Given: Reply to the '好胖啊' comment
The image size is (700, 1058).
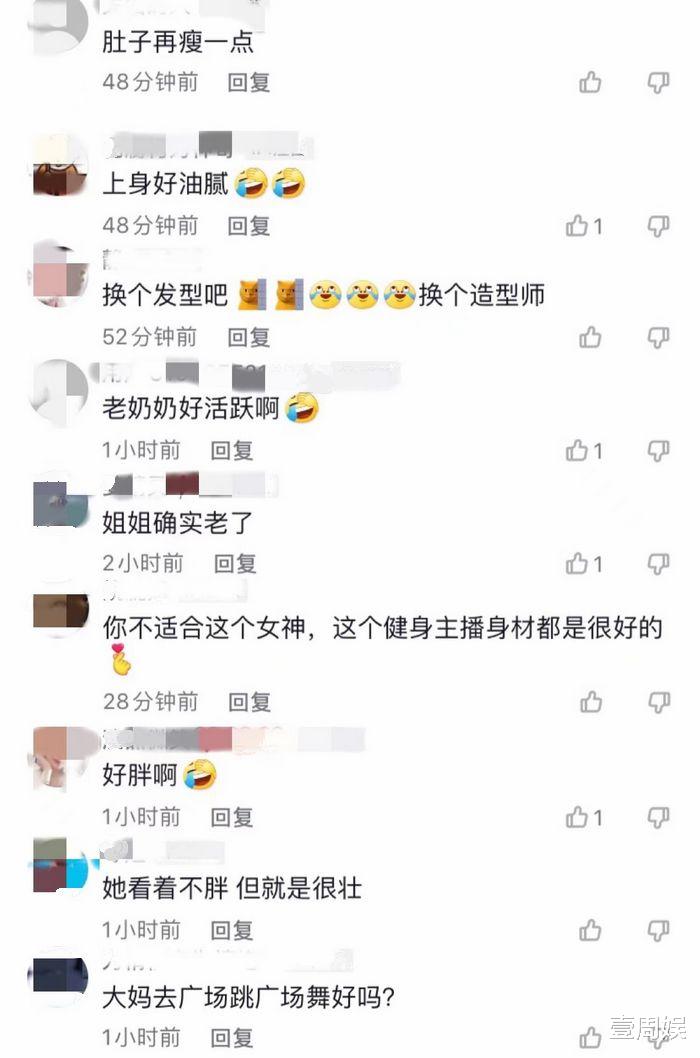Looking at the screenshot, I should 232,817.
